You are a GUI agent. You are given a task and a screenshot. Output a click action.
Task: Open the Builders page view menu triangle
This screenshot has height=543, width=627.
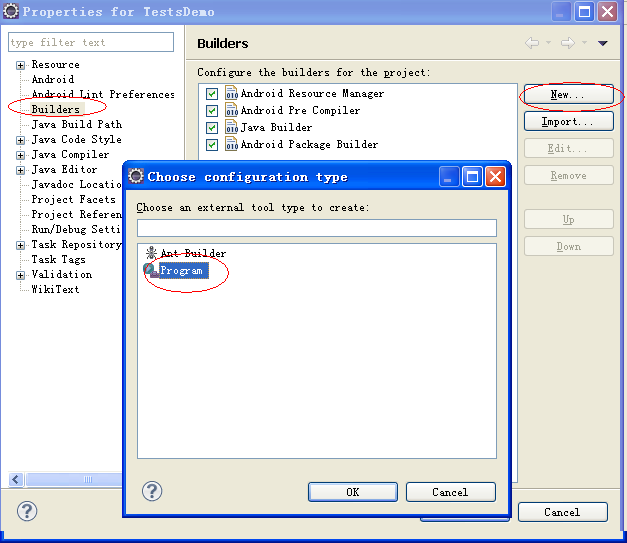click(x=603, y=43)
